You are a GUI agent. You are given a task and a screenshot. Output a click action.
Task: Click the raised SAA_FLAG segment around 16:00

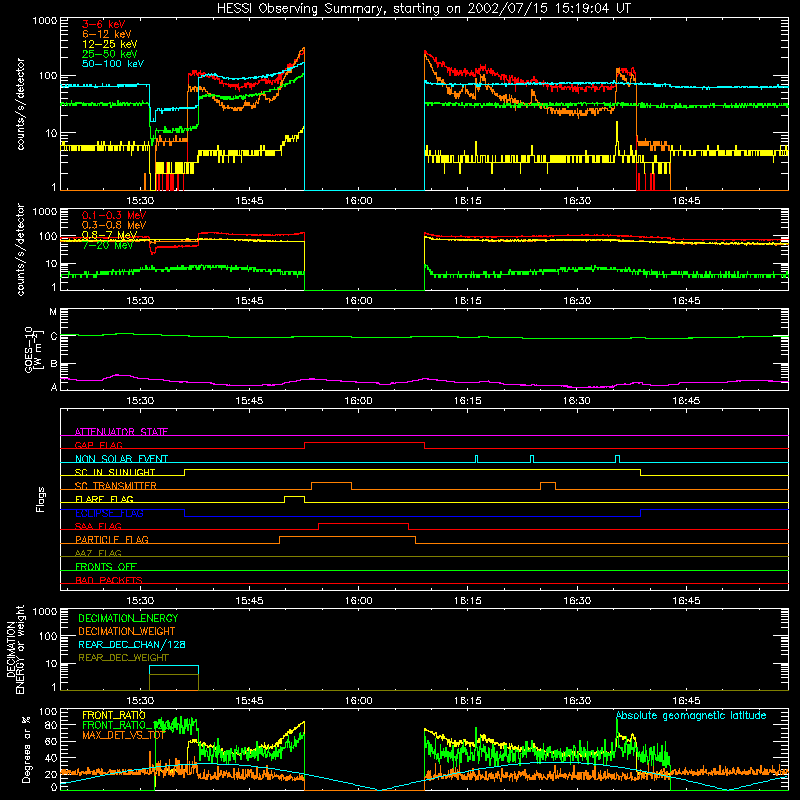pyautogui.click(x=363, y=523)
